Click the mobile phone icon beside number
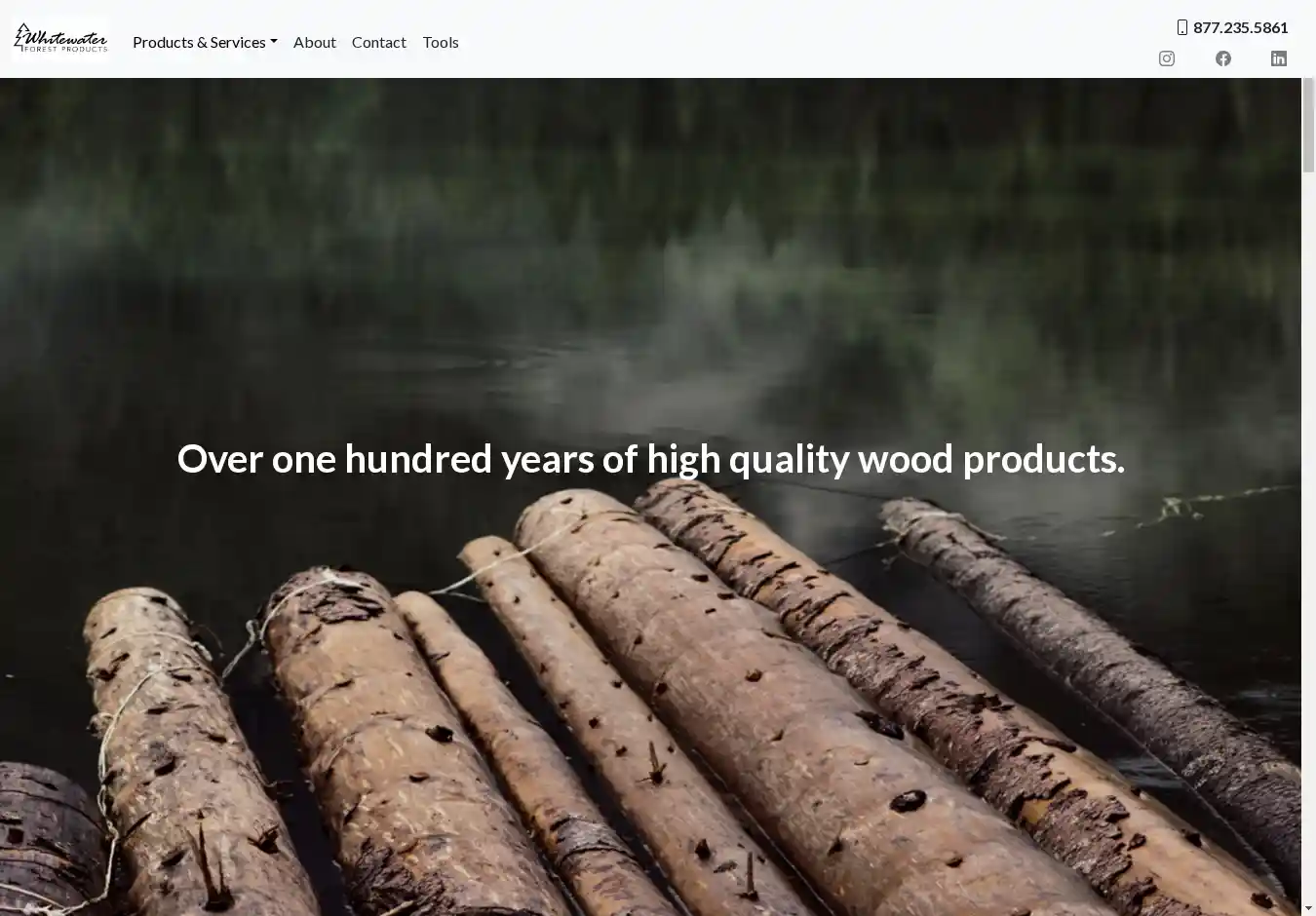Screen dimensions: 1316x916 click(x=1181, y=27)
